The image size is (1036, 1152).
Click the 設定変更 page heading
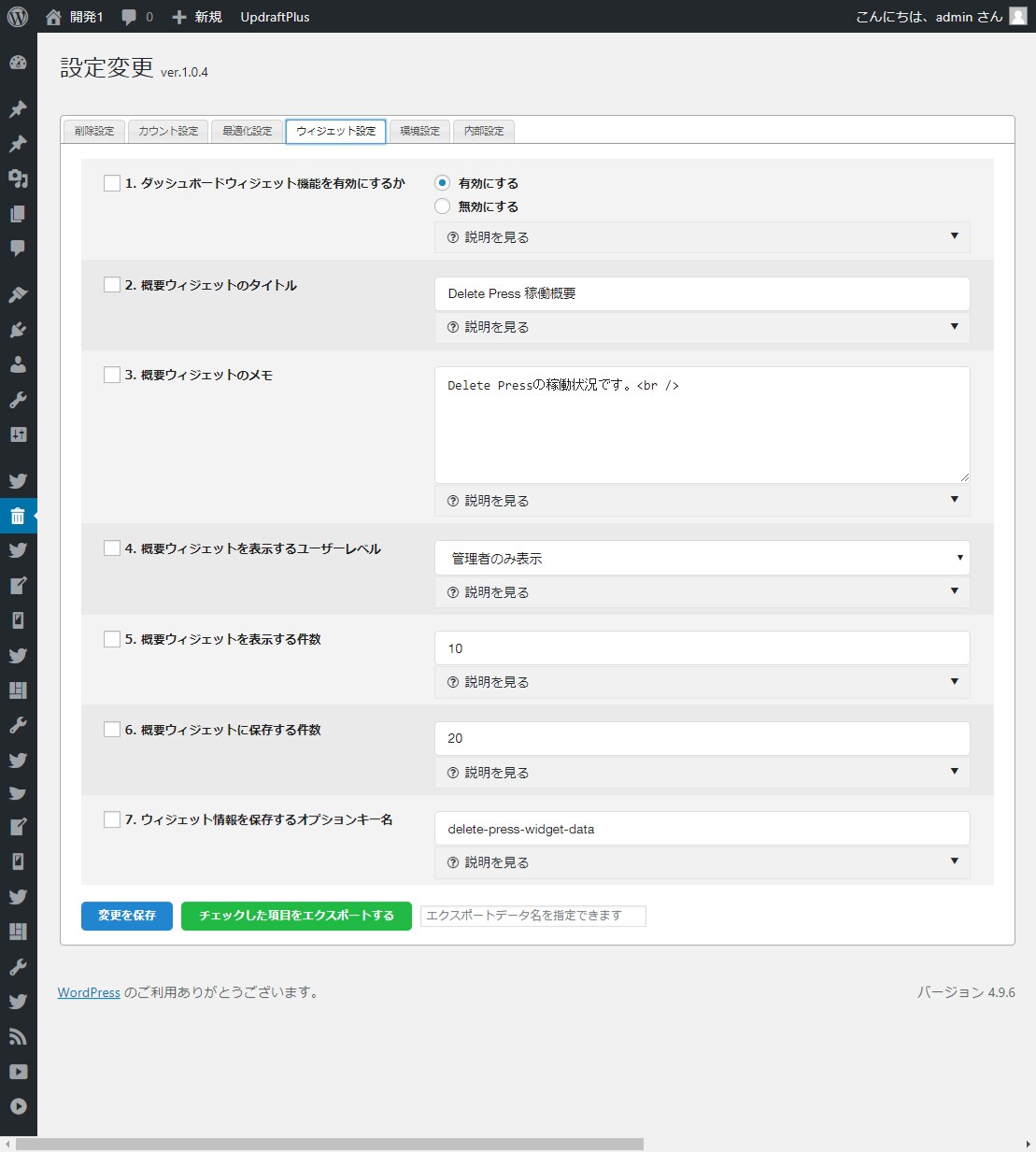point(106,67)
